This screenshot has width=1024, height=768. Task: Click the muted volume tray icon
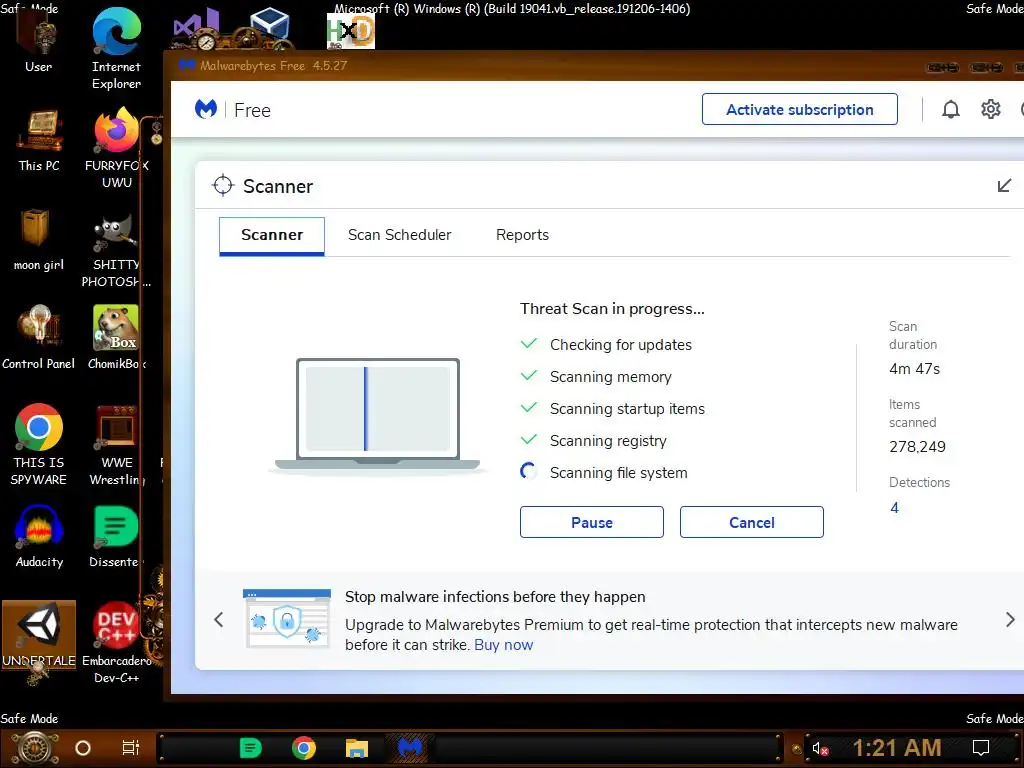[820, 748]
